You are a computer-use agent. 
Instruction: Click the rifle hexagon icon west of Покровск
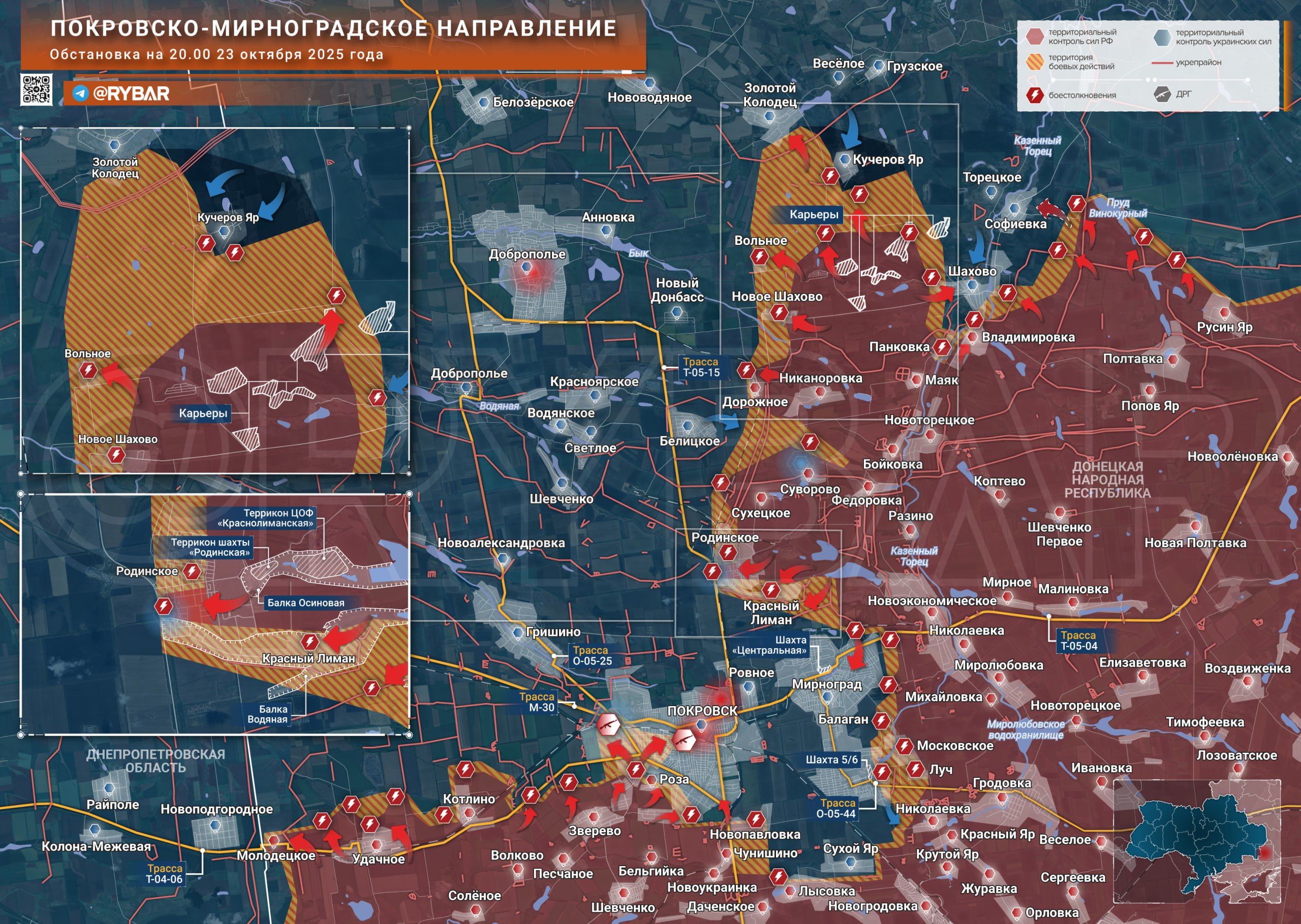[608, 725]
